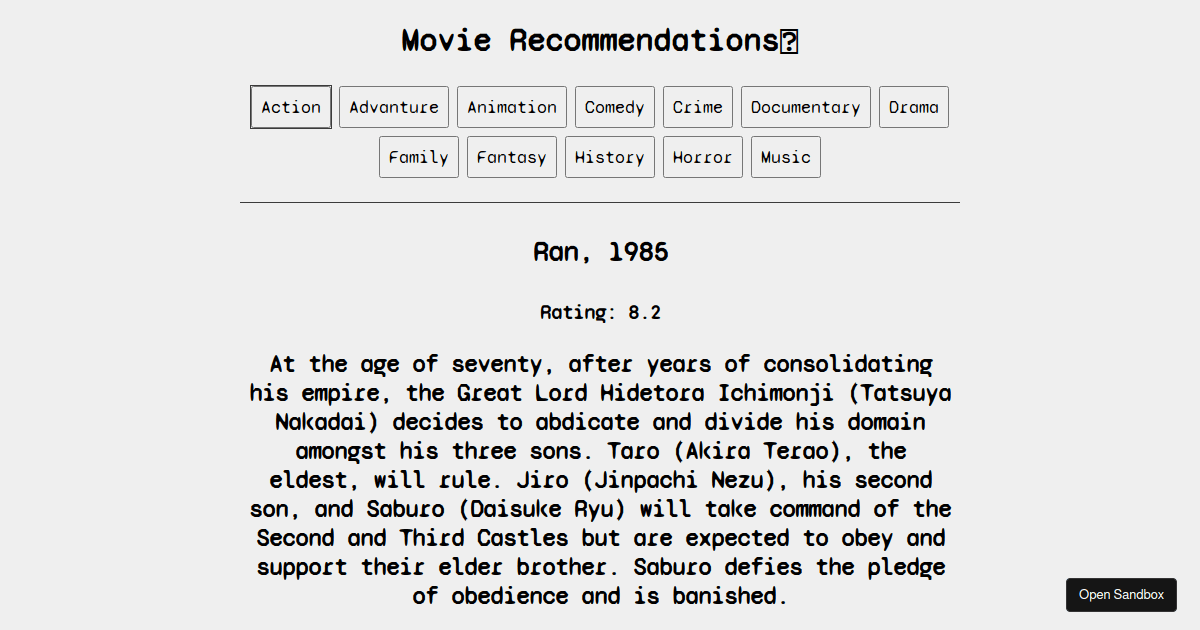Deselect the highlighted Action filter
1200x630 pixels.
click(x=290, y=107)
